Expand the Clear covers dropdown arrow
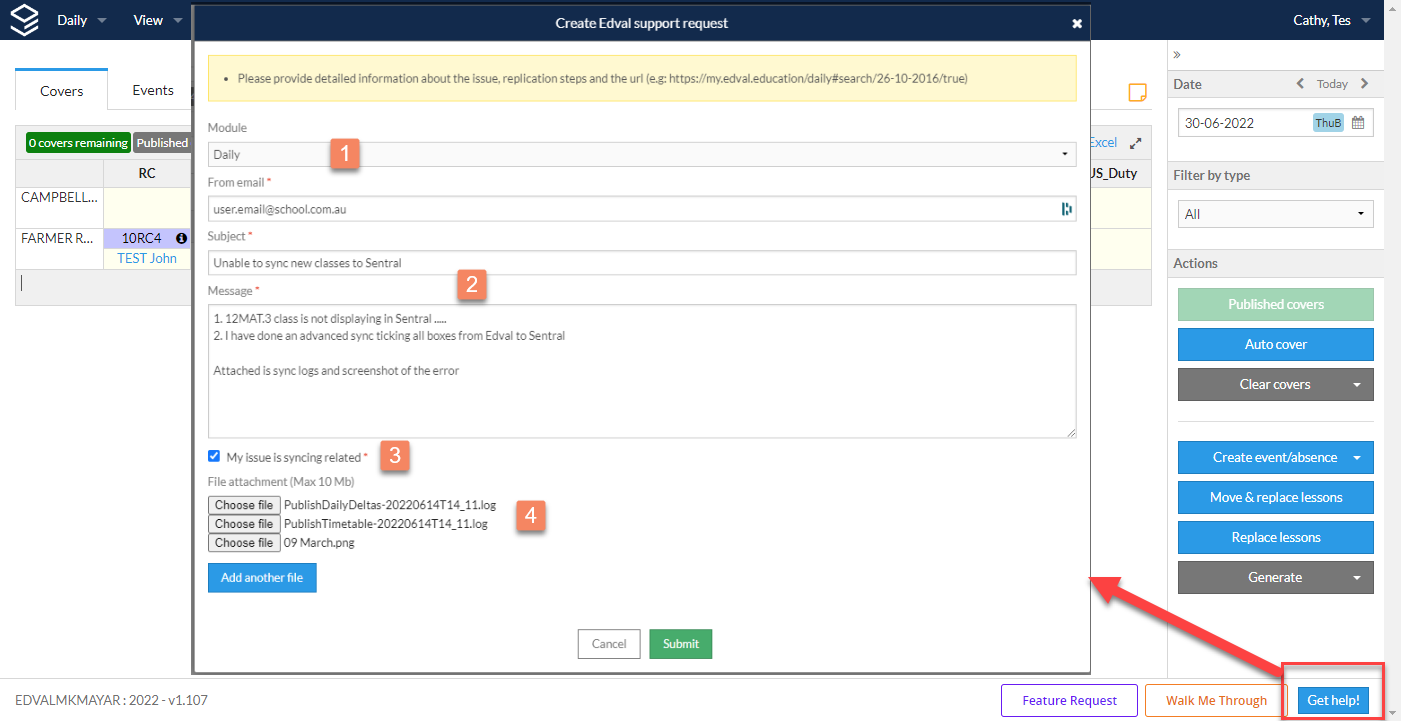Screen dimensions: 1401x721 pyautogui.click(x=1357, y=384)
